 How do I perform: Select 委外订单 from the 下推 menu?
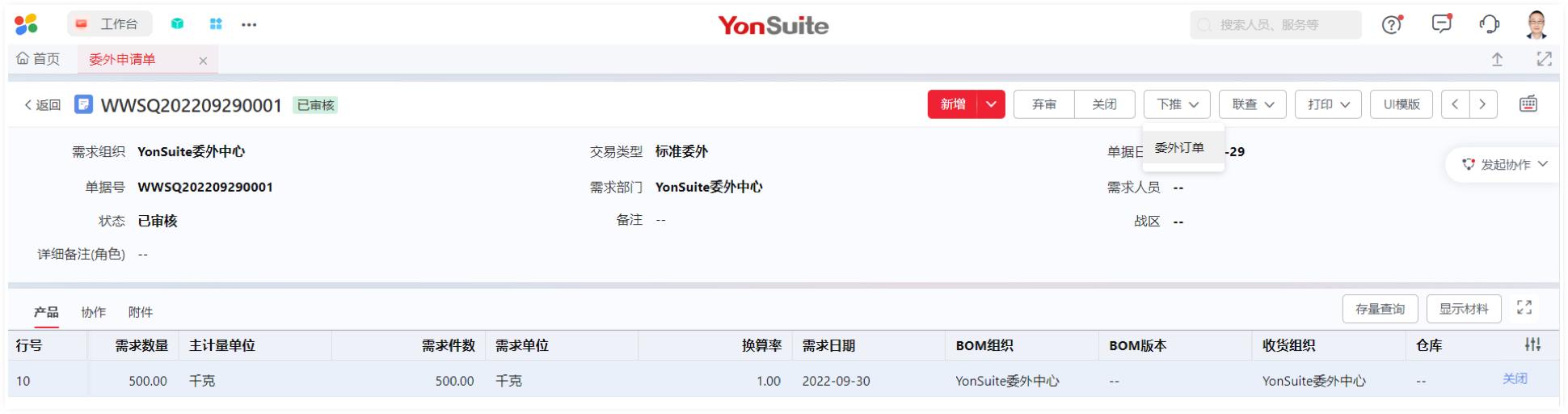[1182, 148]
